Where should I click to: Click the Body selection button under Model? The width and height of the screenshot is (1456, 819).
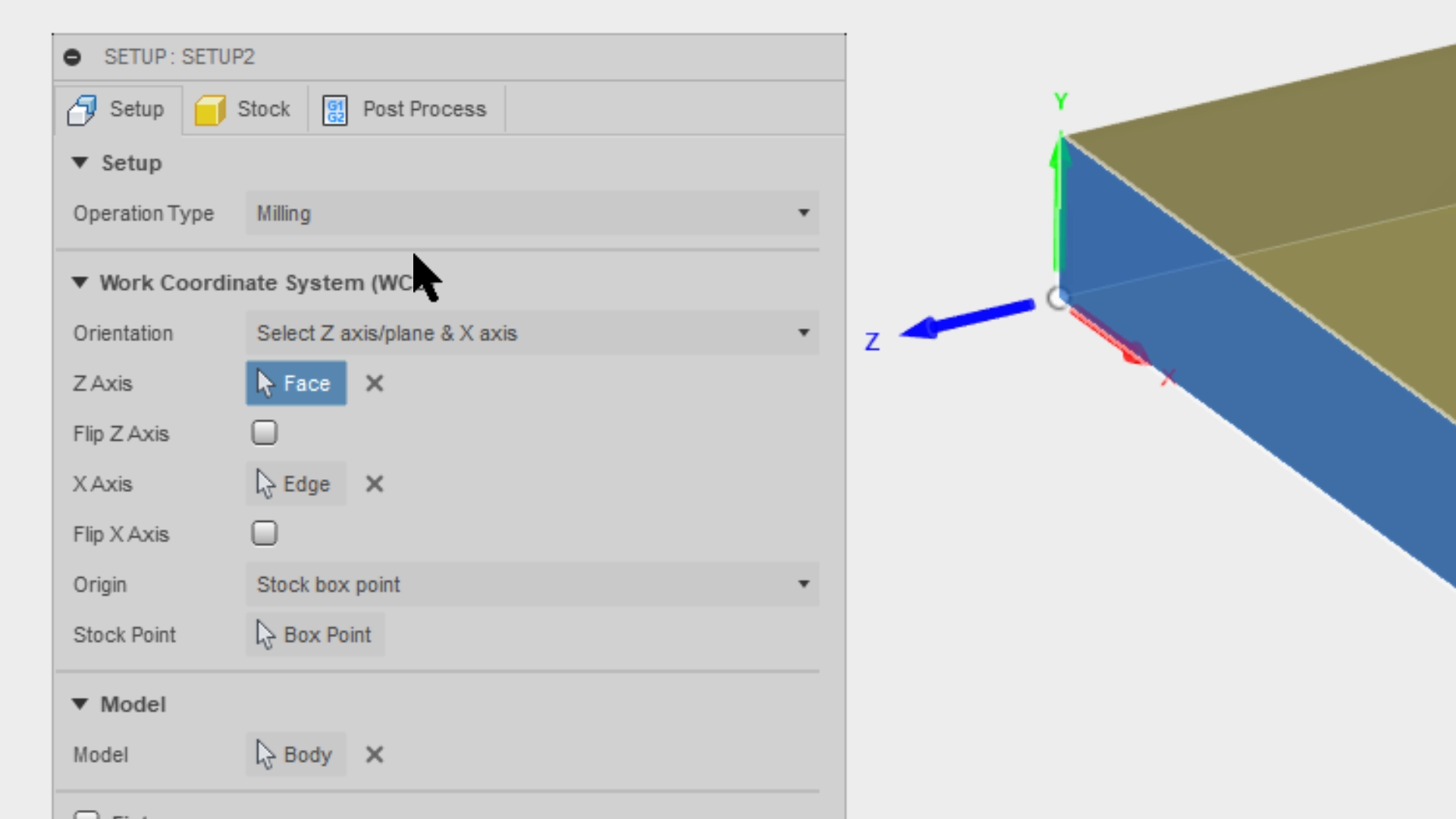tap(296, 755)
